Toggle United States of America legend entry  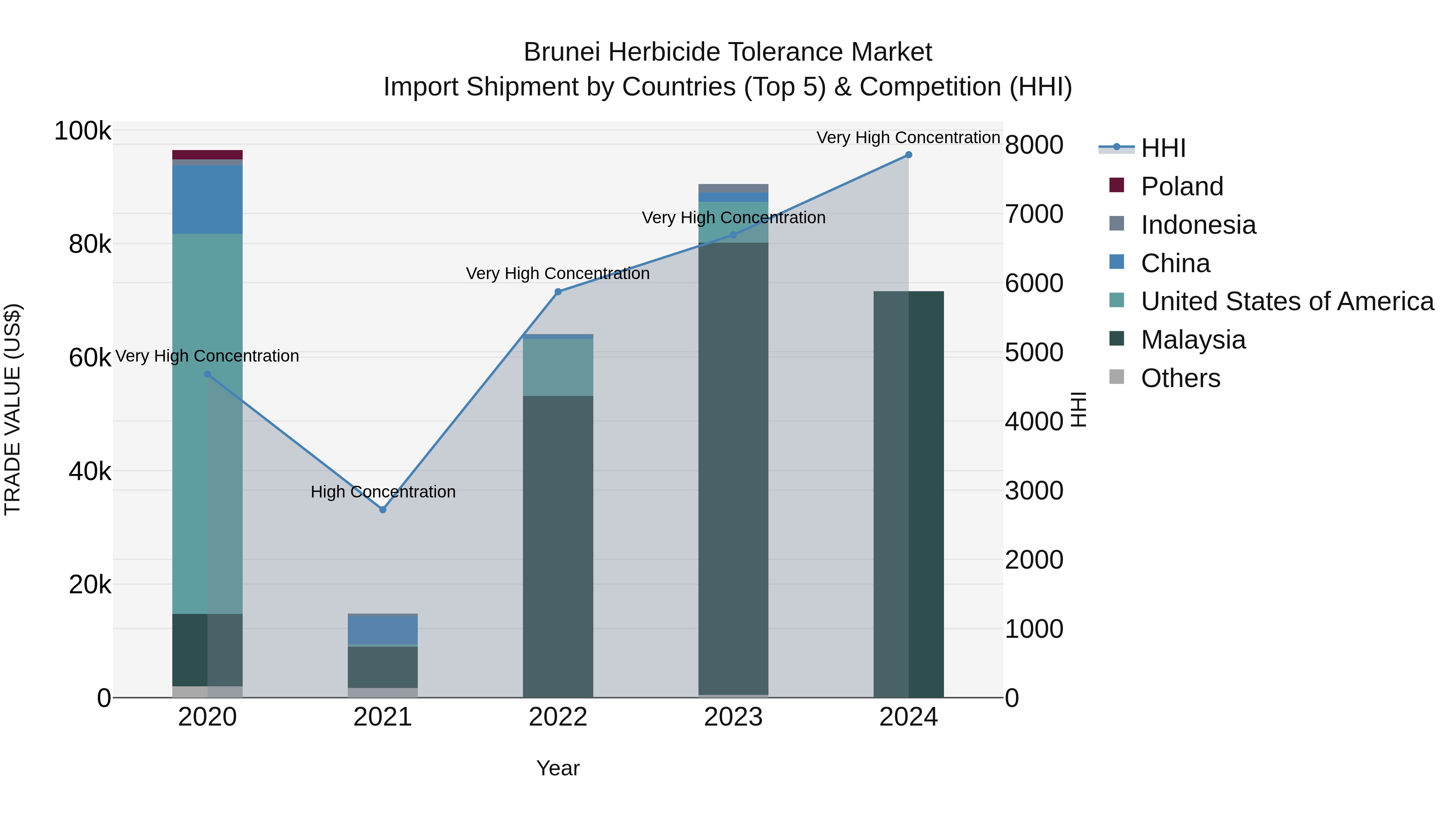(x=1272, y=301)
